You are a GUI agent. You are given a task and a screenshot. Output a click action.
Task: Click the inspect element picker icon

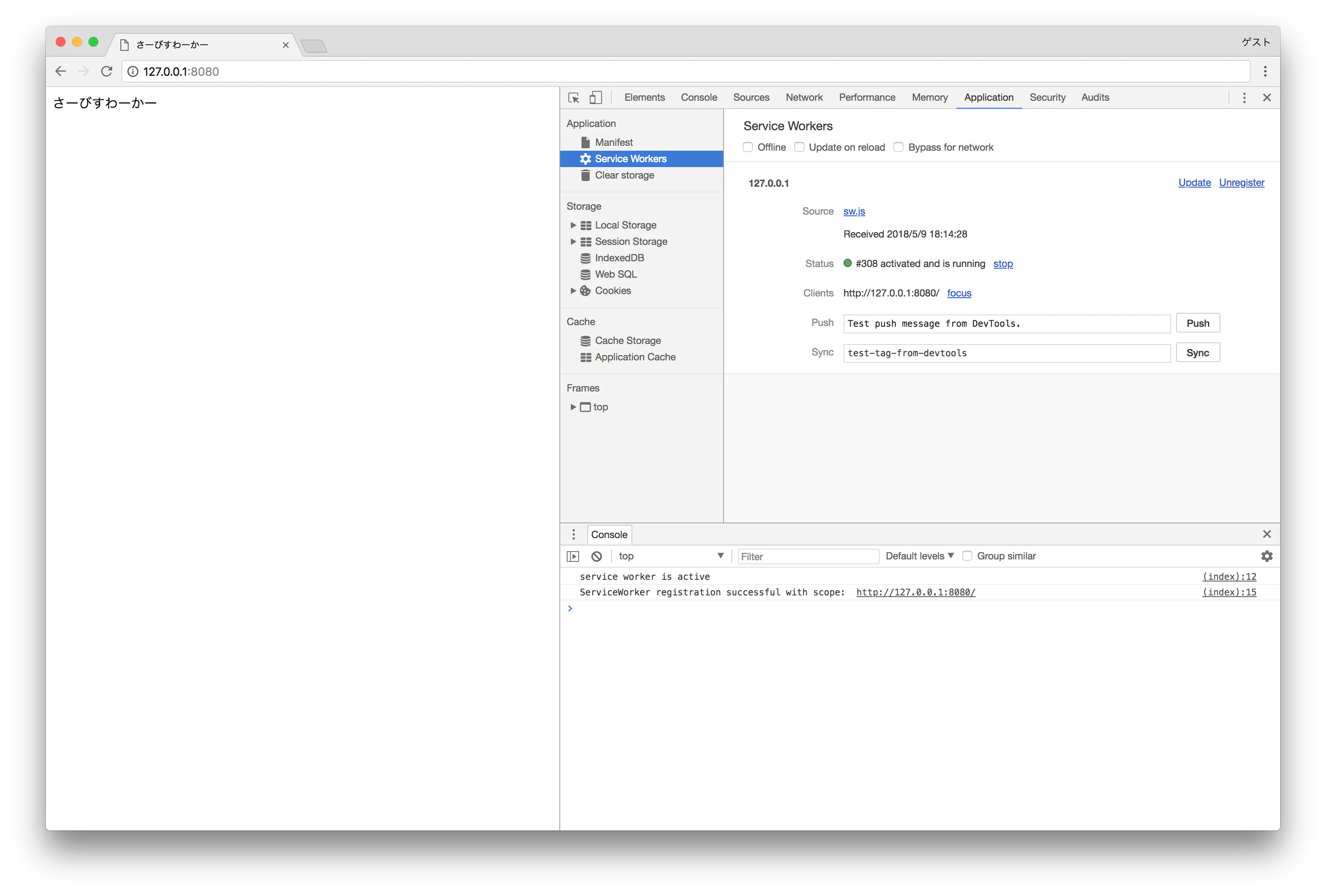click(574, 97)
